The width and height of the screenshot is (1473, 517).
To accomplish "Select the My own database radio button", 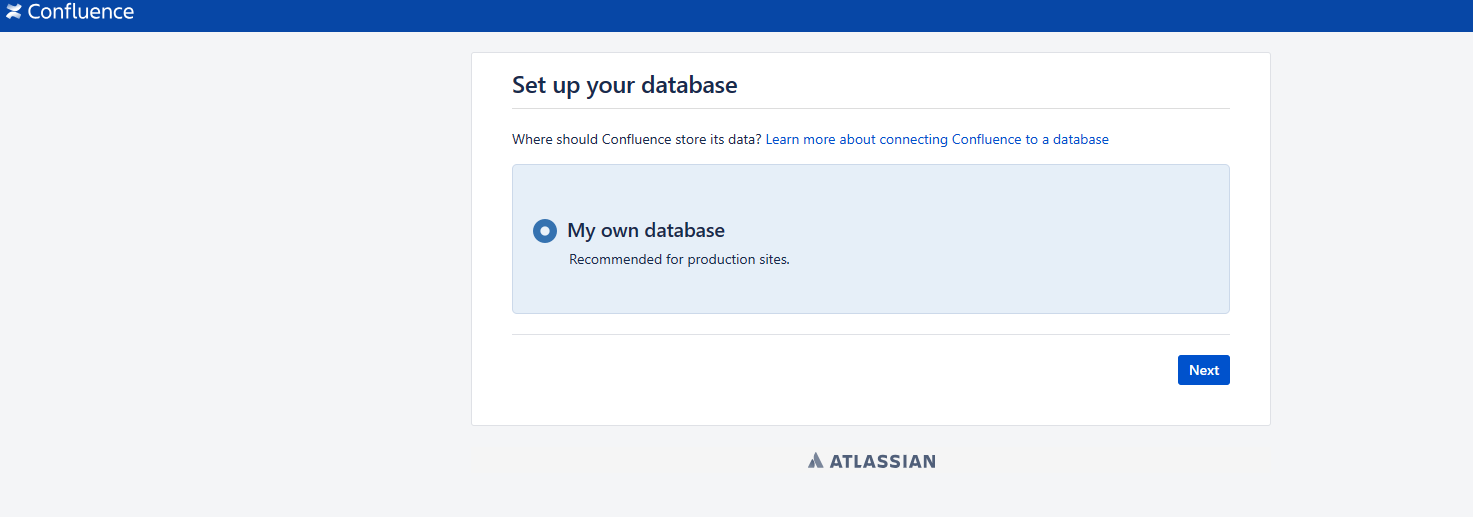I will click(x=545, y=231).
